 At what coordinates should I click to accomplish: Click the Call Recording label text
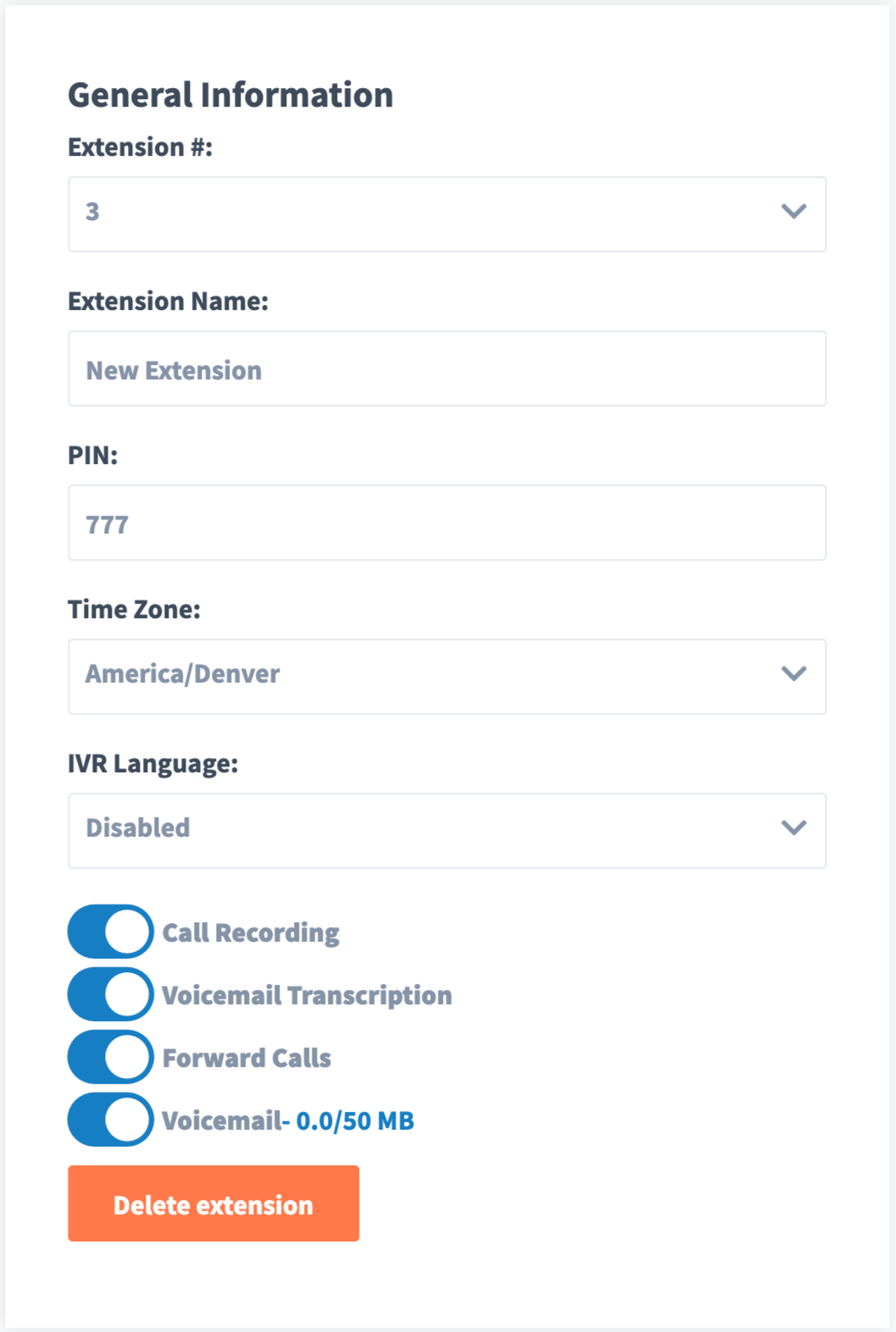point(251,931)
